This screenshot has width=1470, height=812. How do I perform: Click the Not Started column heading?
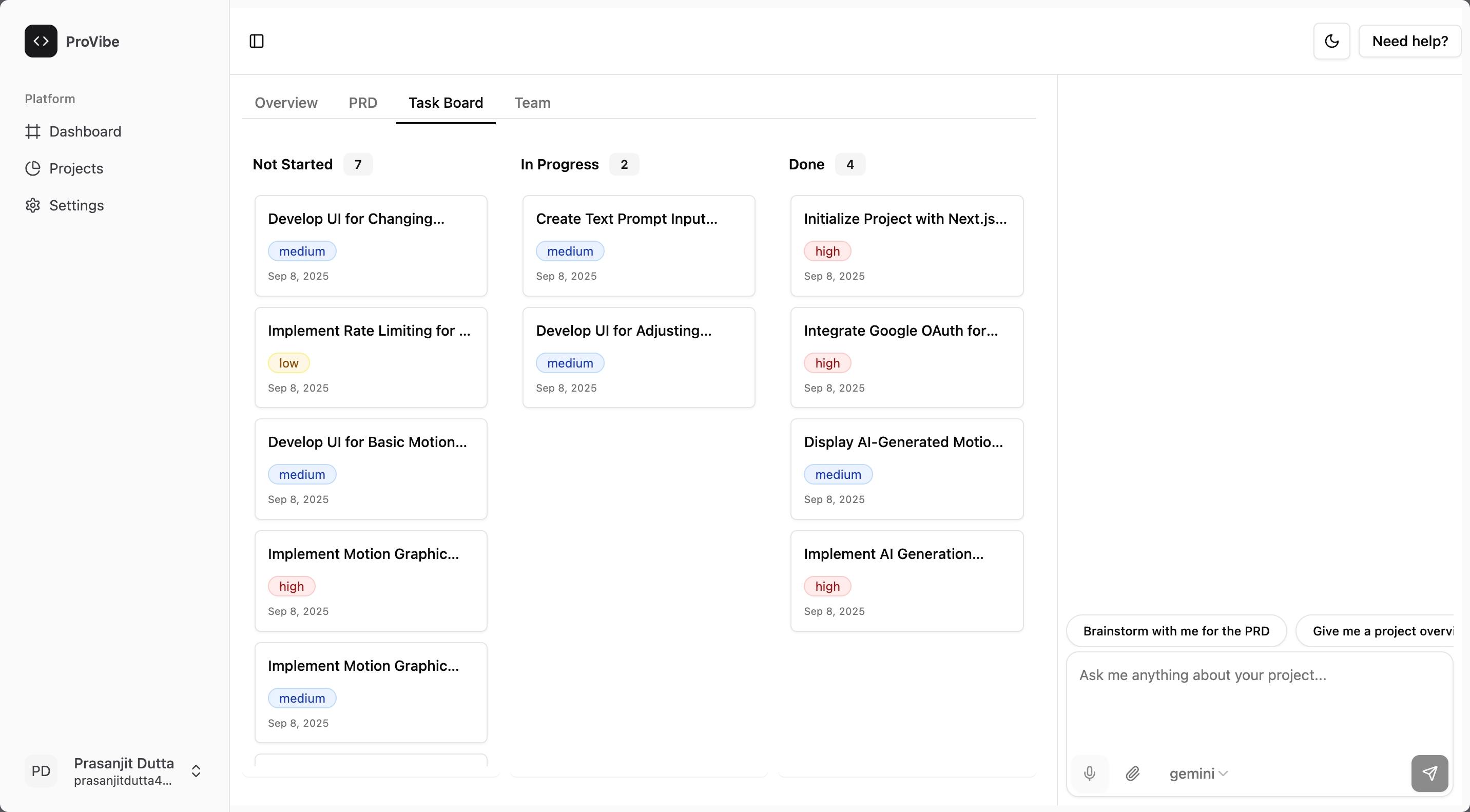pos(293,164)
